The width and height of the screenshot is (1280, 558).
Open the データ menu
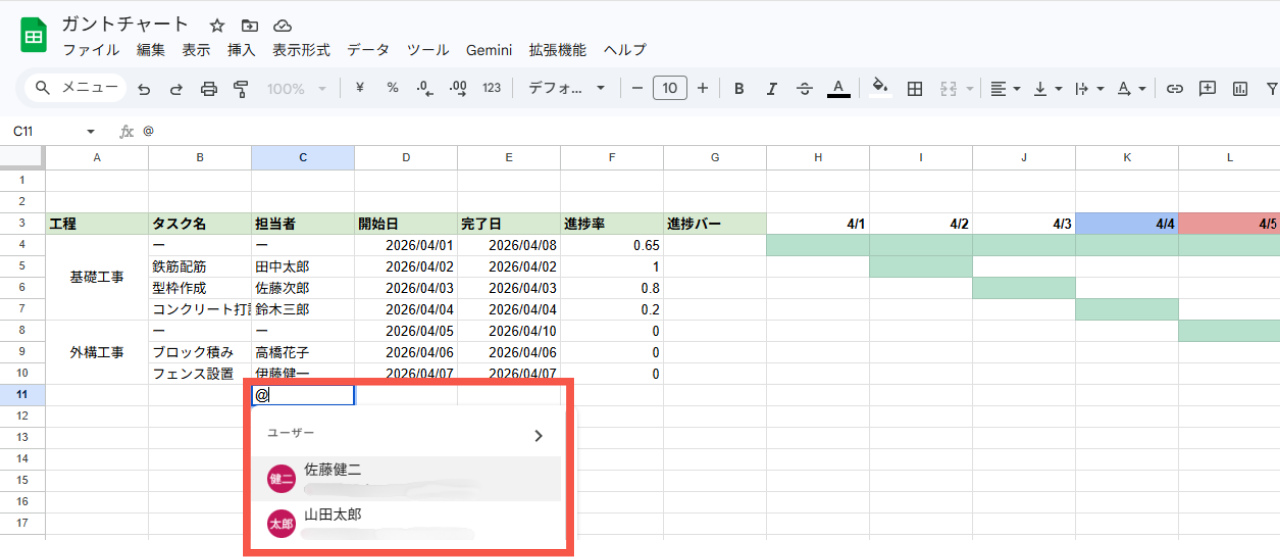tap(368, 50)
